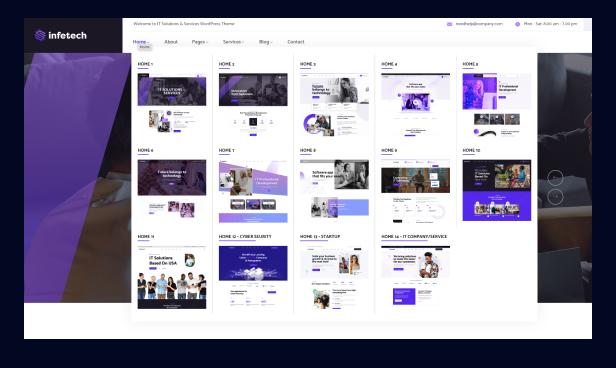Click the needhelp@company.com email link
Screen dimensions: 616x368
tap(479, 24)
